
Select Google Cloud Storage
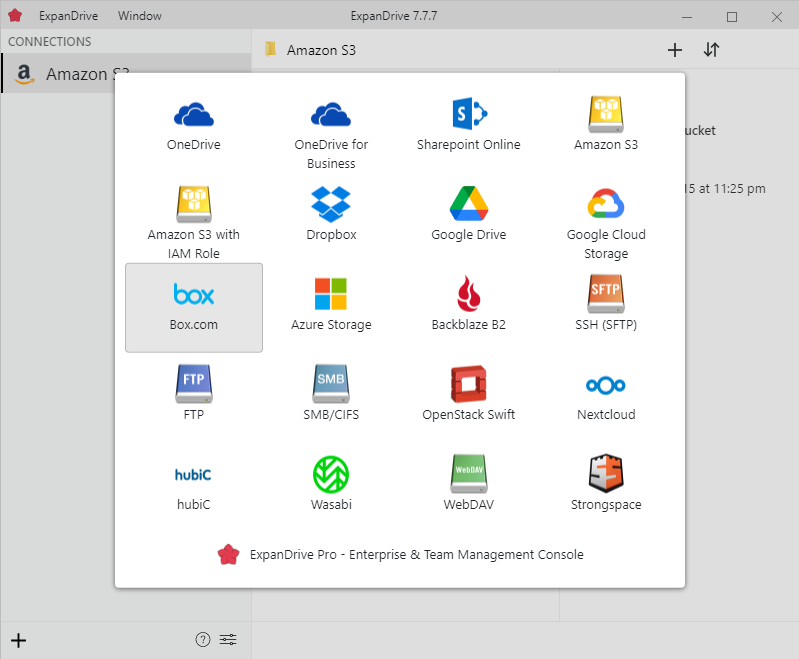606,204
